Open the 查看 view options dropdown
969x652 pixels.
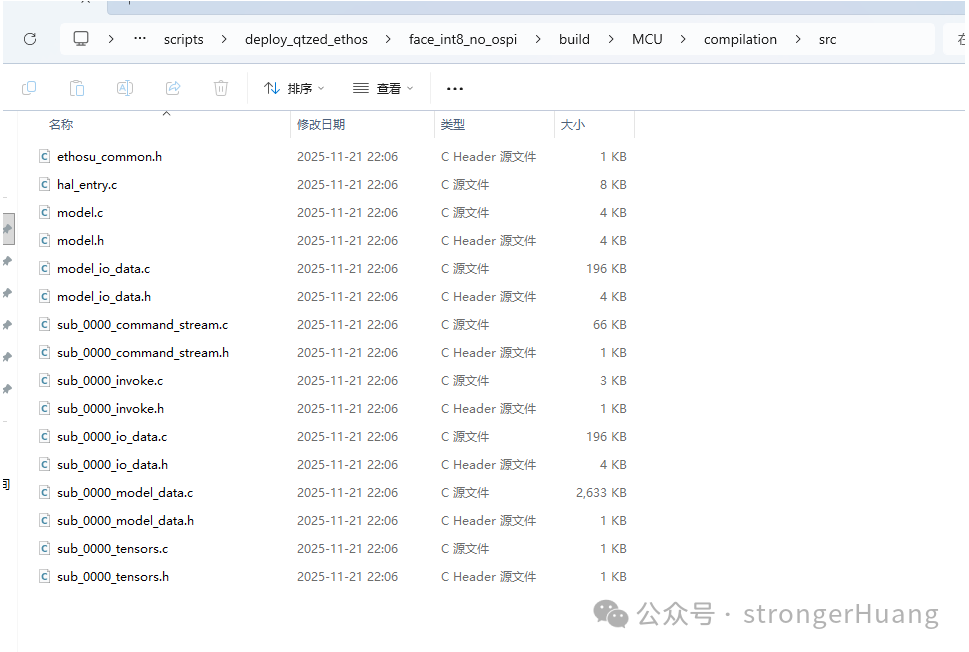point(383,88)
